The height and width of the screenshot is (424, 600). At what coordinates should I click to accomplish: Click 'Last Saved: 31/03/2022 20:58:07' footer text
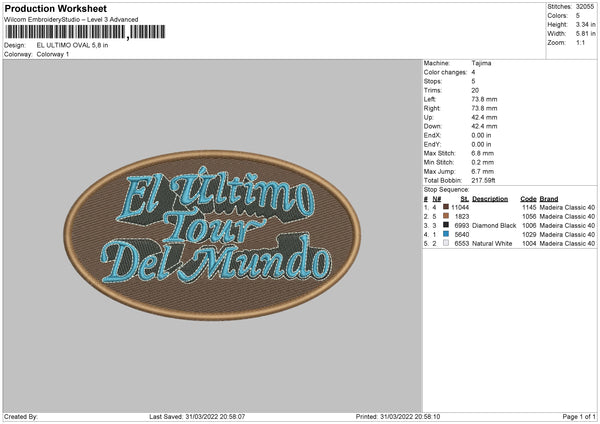click(197, 416)
